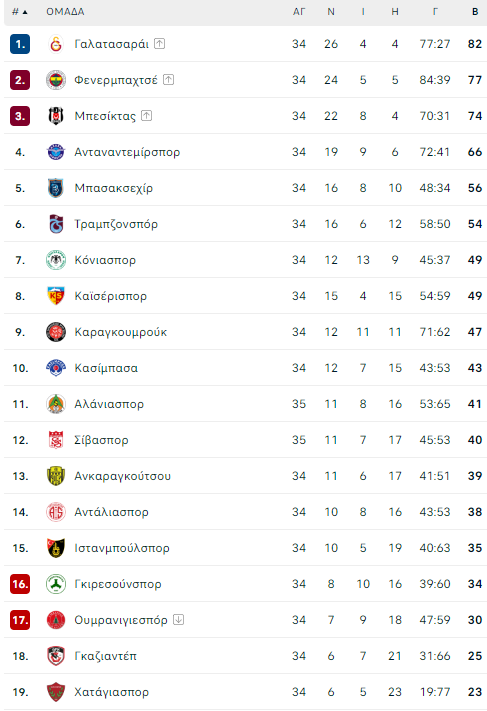Screen dimensions: 487x711
Task: Open the Καραγκουμρούκ team page
Action: pos(121,332)
